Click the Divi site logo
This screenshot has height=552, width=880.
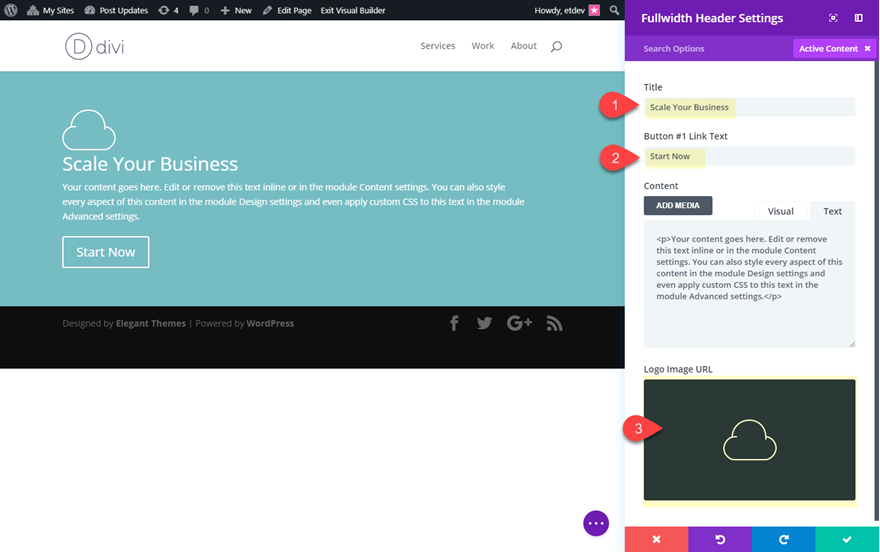[94, 47]
